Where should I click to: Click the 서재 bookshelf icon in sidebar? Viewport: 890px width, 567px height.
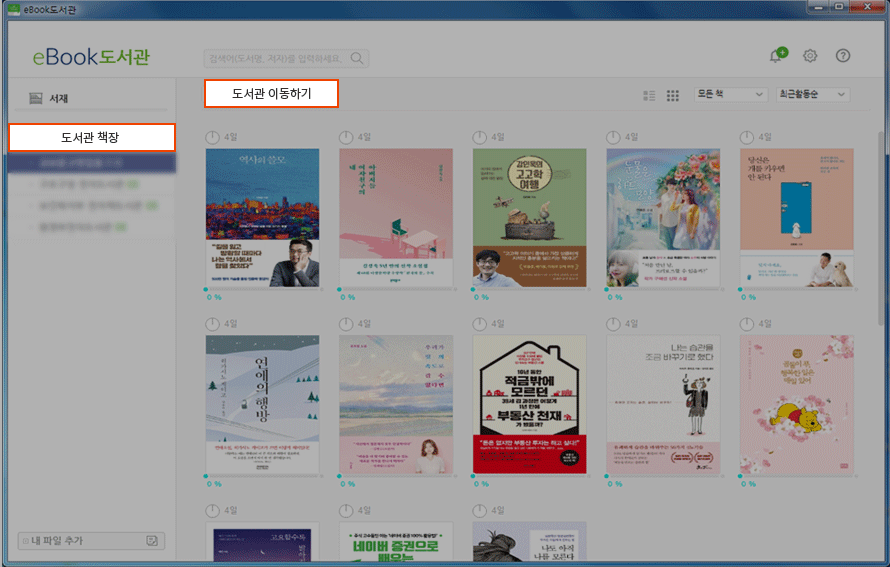pos(36,98)
